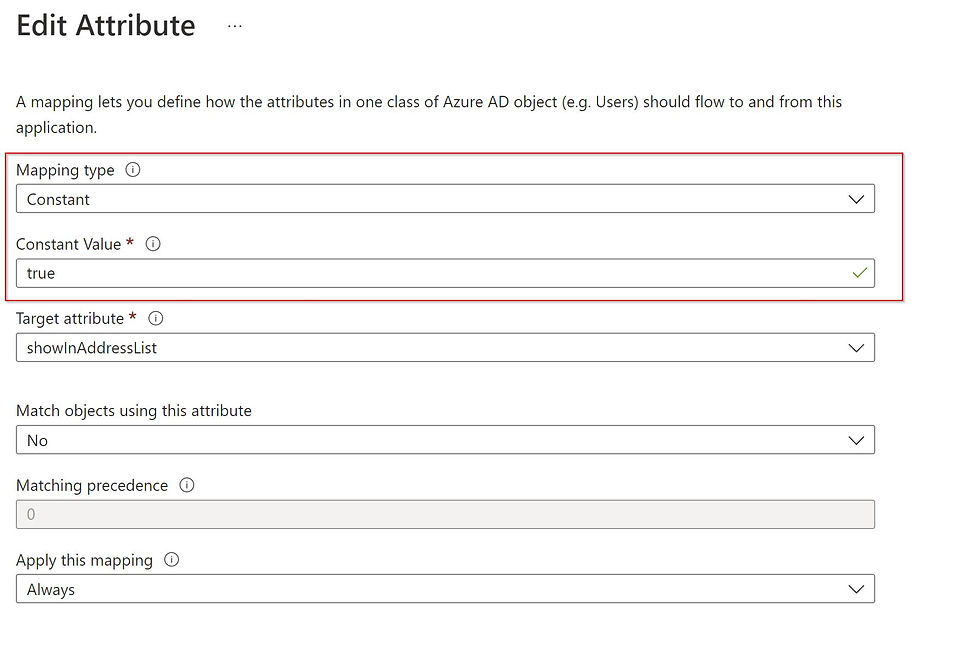980x656 pixels.
Task: Expand the Apply this mapping dropdown showing Always
Action: 445,589
